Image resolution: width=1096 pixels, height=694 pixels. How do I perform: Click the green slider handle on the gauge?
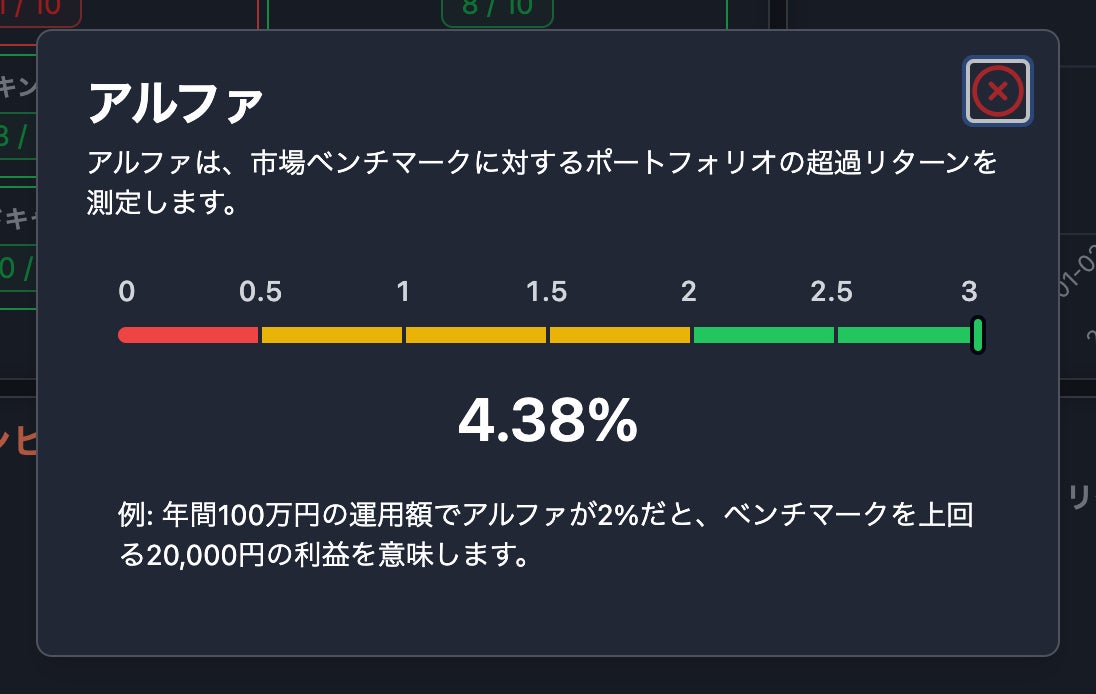(x=978, y=334)
